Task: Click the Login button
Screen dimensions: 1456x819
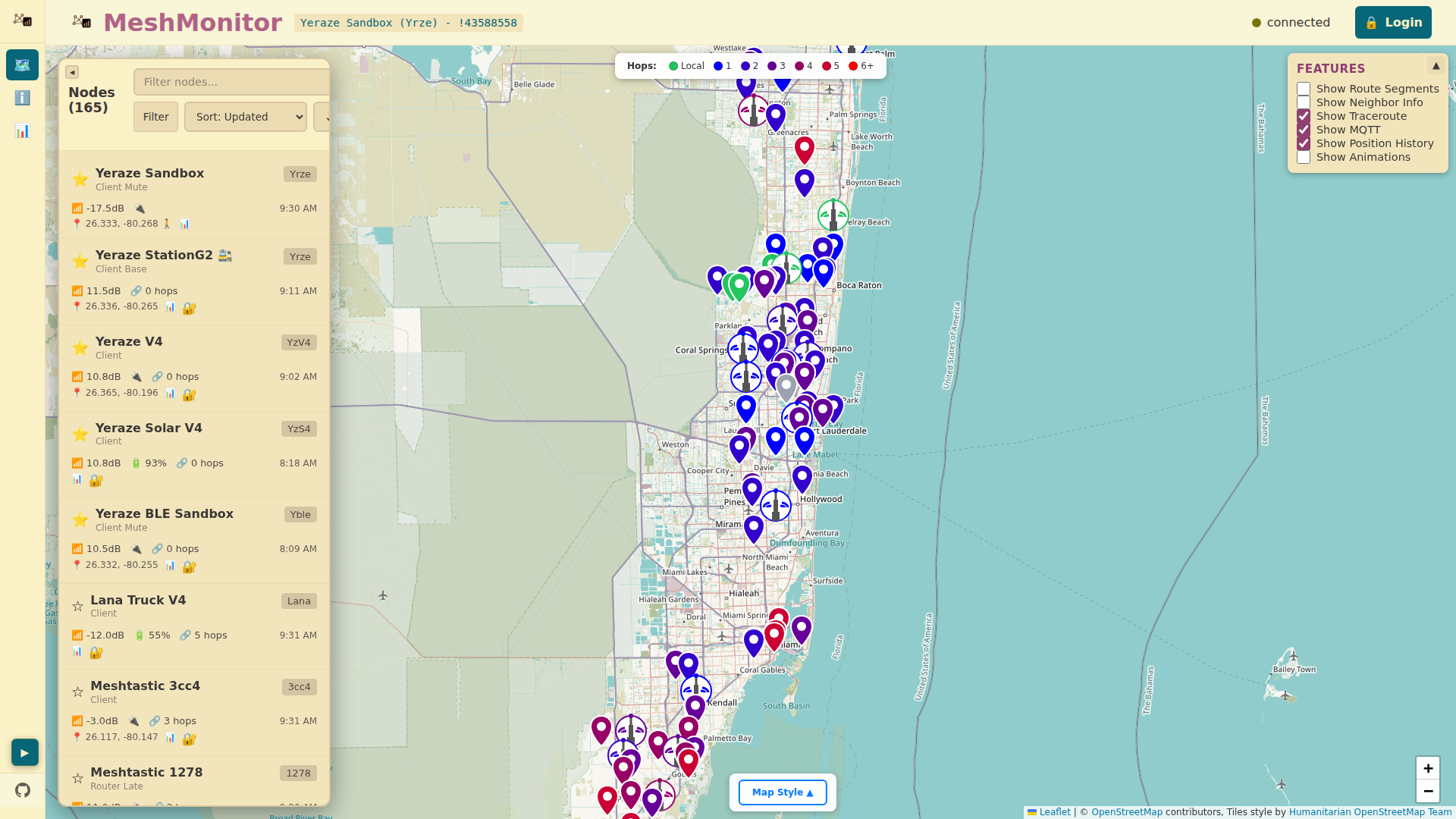Action: coord(1393,23)
